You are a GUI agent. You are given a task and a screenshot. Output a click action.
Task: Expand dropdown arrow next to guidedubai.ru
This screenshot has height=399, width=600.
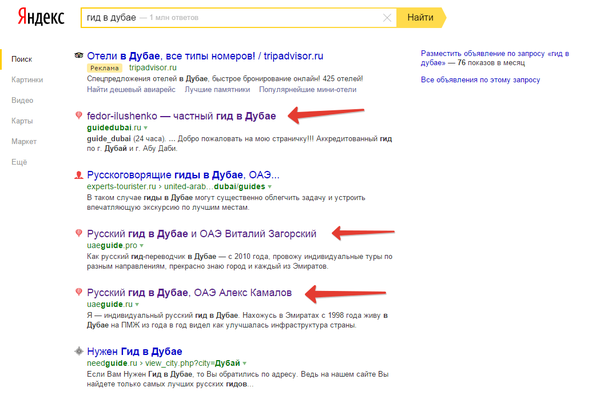tap(145, 128)
